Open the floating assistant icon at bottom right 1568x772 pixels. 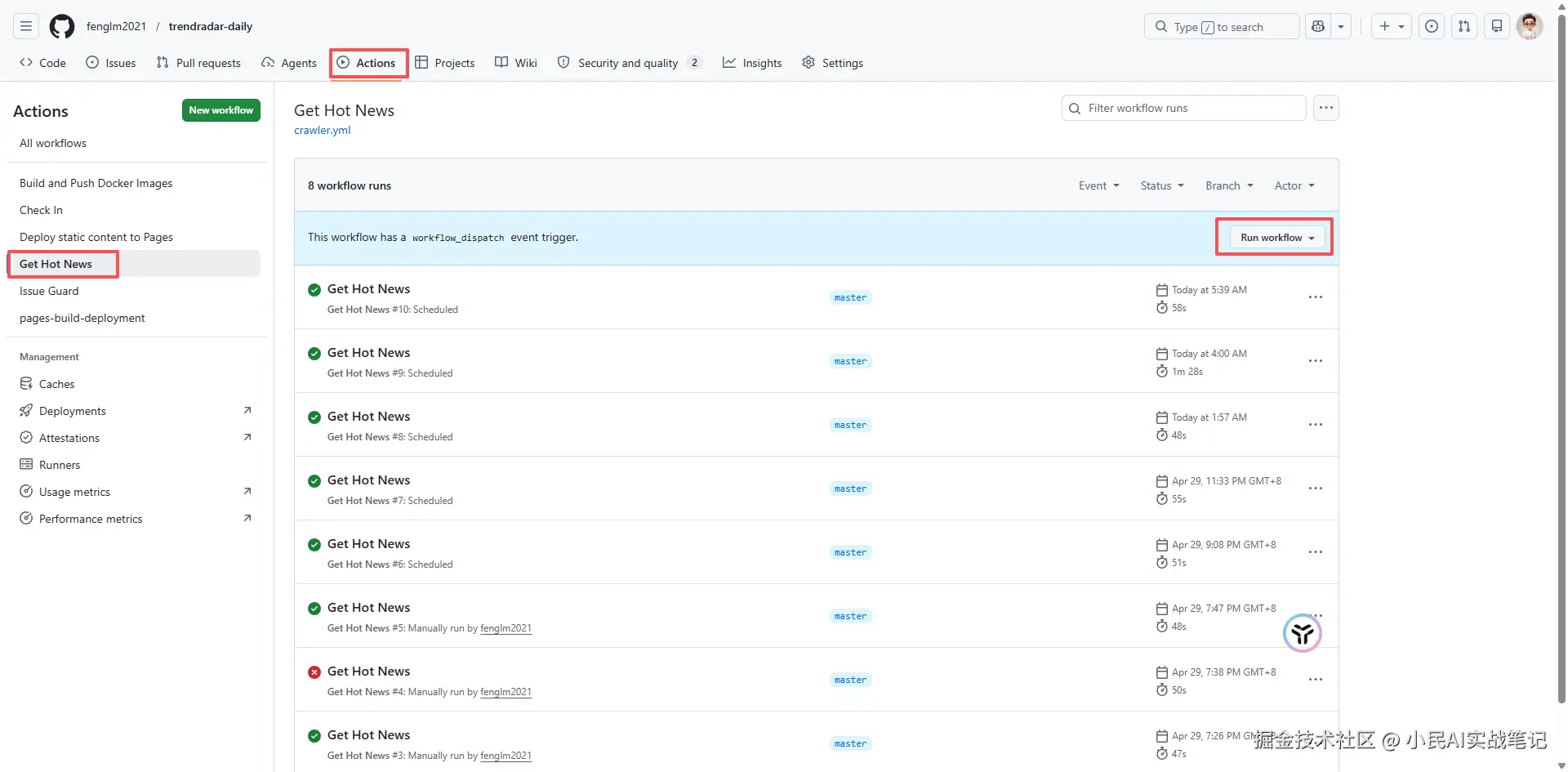tap(1302, 633)
